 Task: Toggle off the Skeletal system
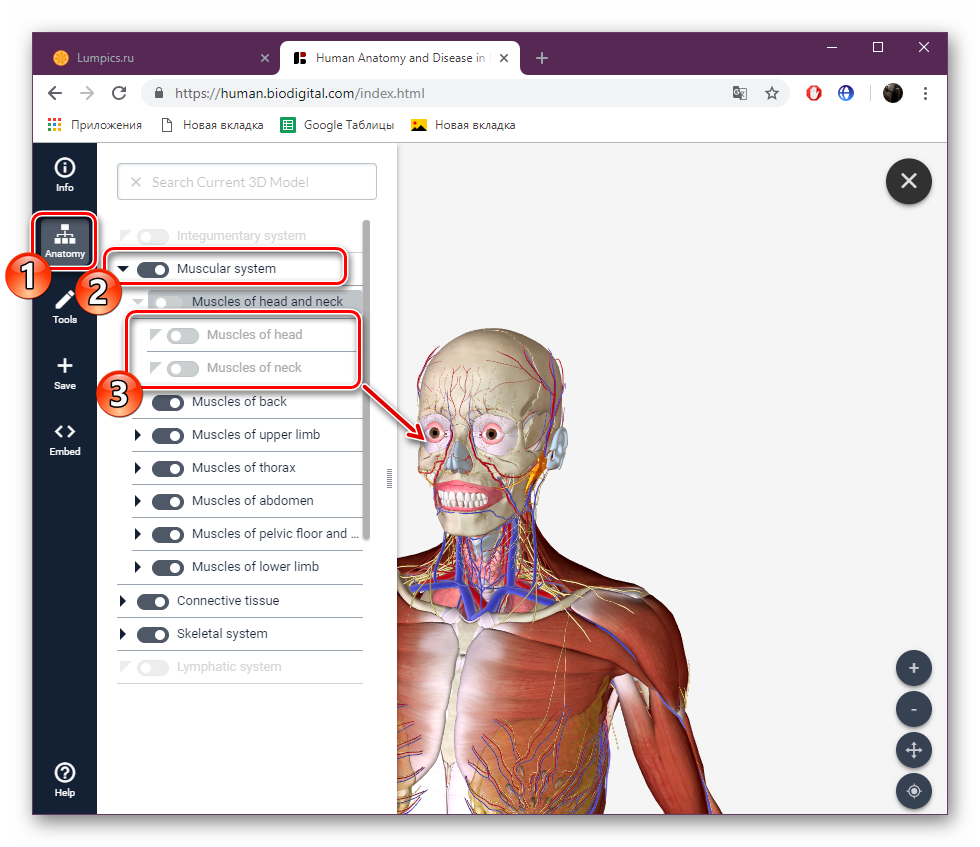tap(153, 634)
